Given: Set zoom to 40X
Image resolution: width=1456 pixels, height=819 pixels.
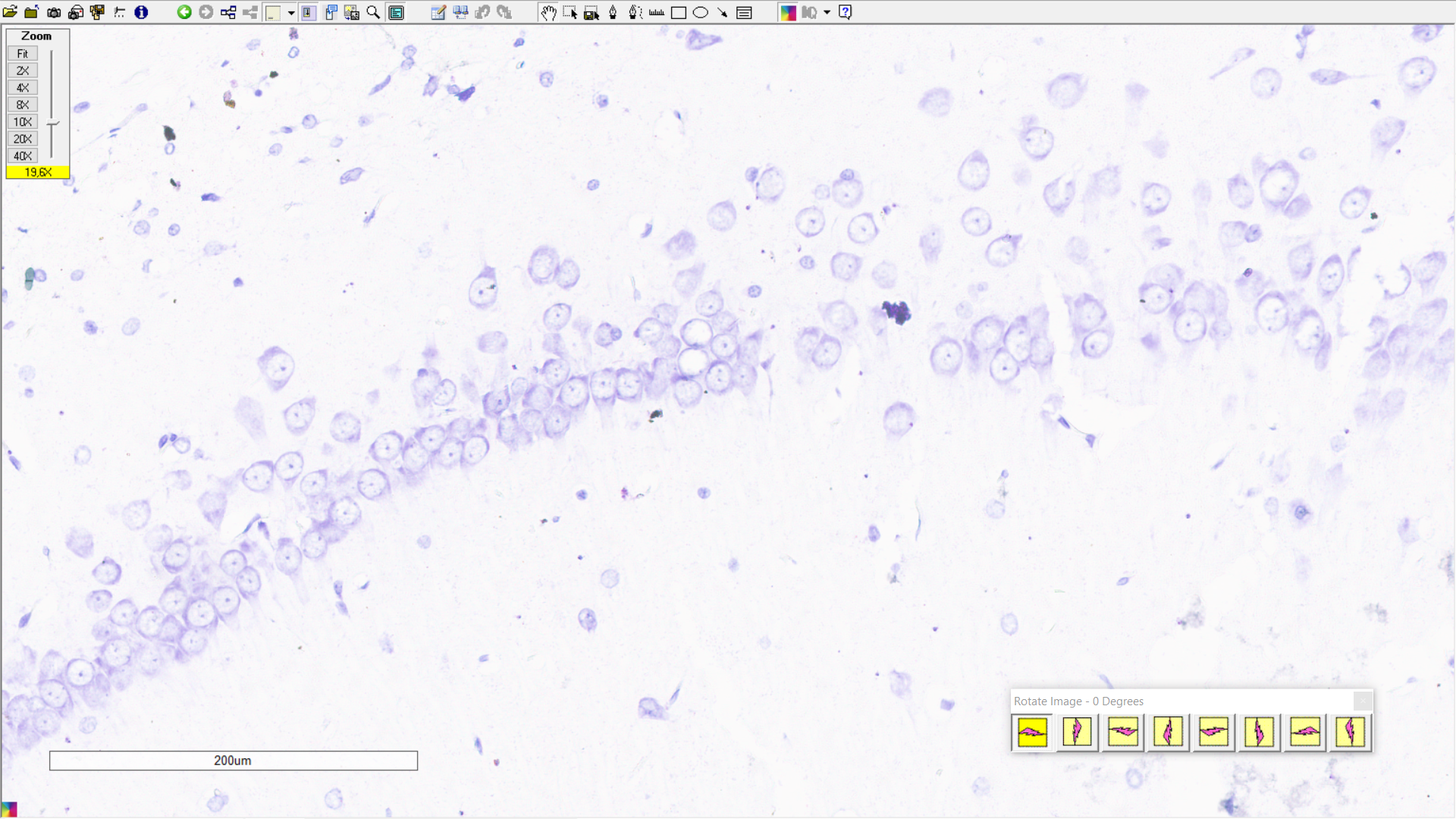Looking at the screenshot, I should pyautogui.click(x=23, y=156).
